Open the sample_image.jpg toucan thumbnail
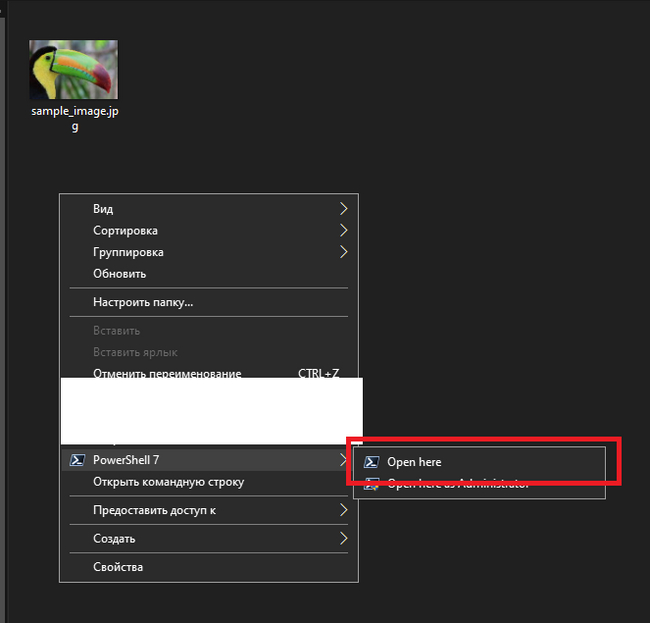Screen dimensions: 650x623 point(74,69)
